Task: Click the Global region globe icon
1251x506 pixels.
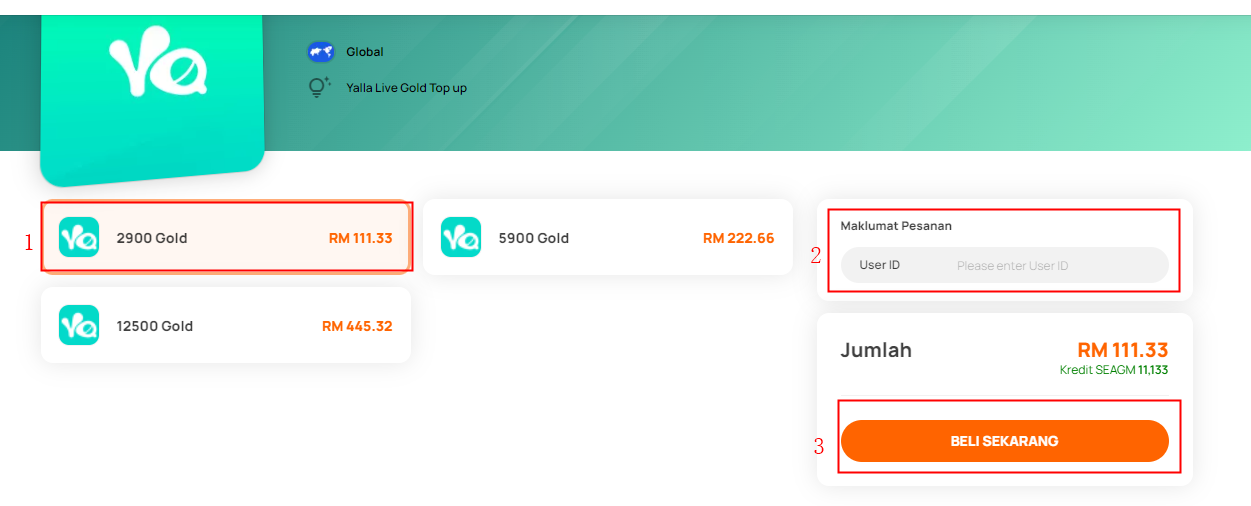Action: click(320, 52)
